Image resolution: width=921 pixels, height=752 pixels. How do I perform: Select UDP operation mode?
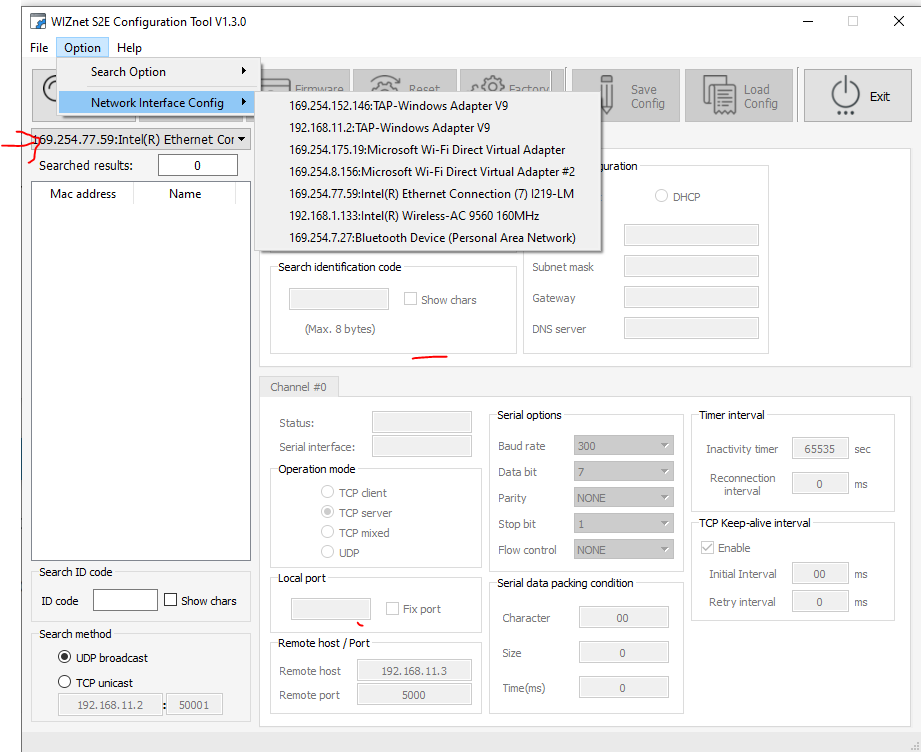[327, 552]
